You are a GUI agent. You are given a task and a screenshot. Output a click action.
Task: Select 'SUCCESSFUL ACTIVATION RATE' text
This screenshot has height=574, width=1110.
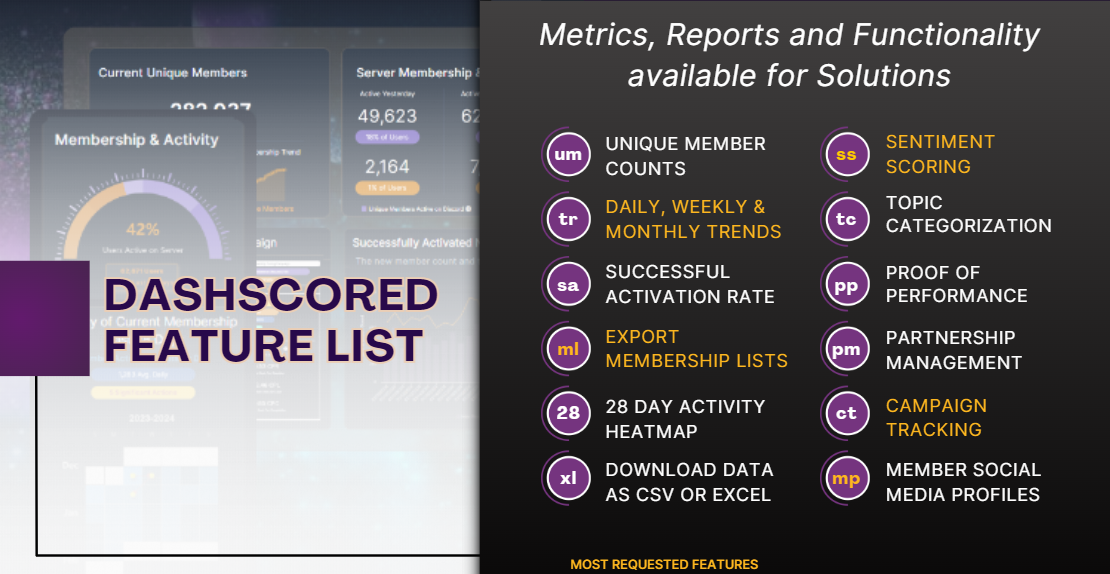tap(690, 284)
